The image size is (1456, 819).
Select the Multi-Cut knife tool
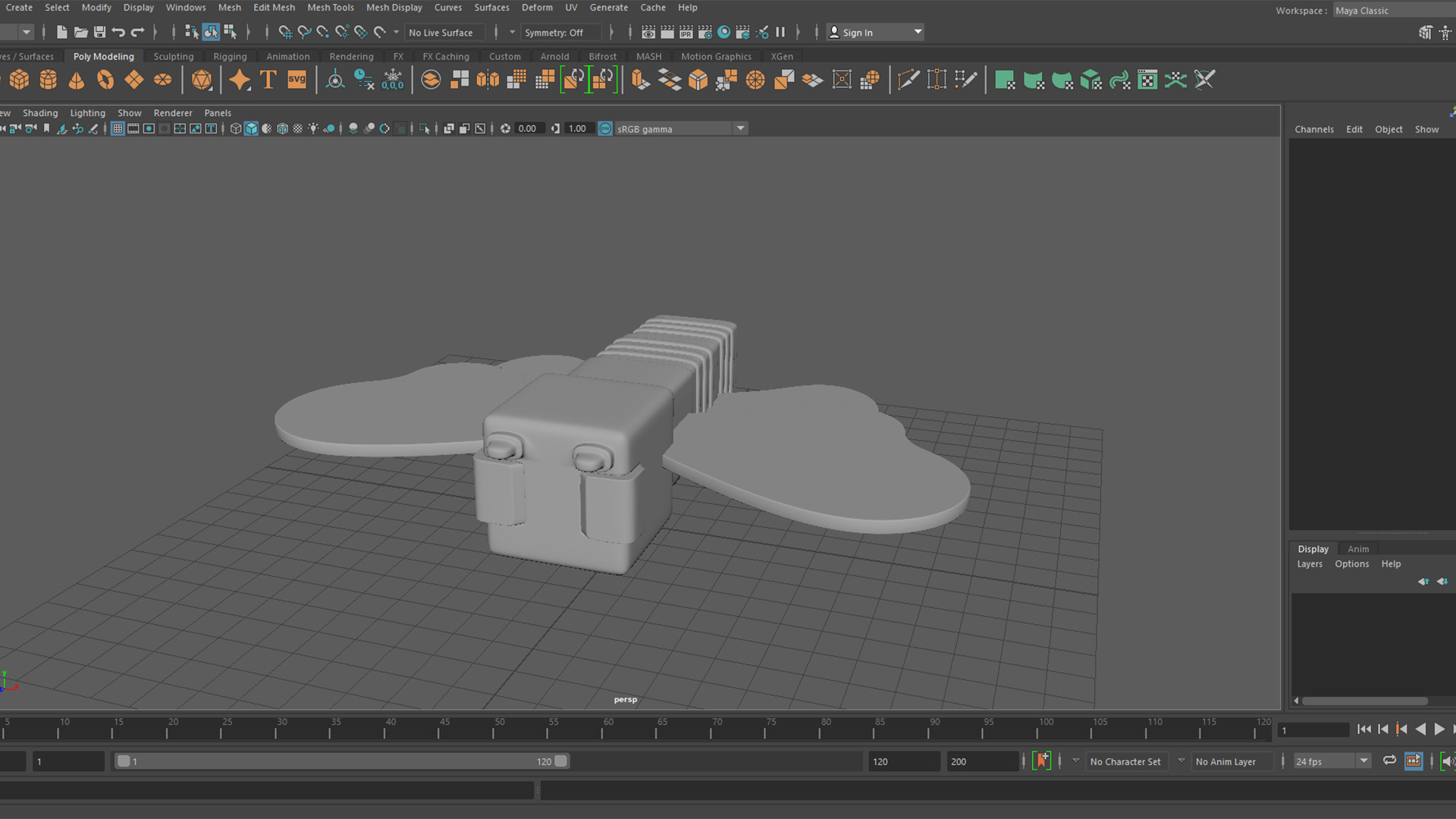pos(908,80)
